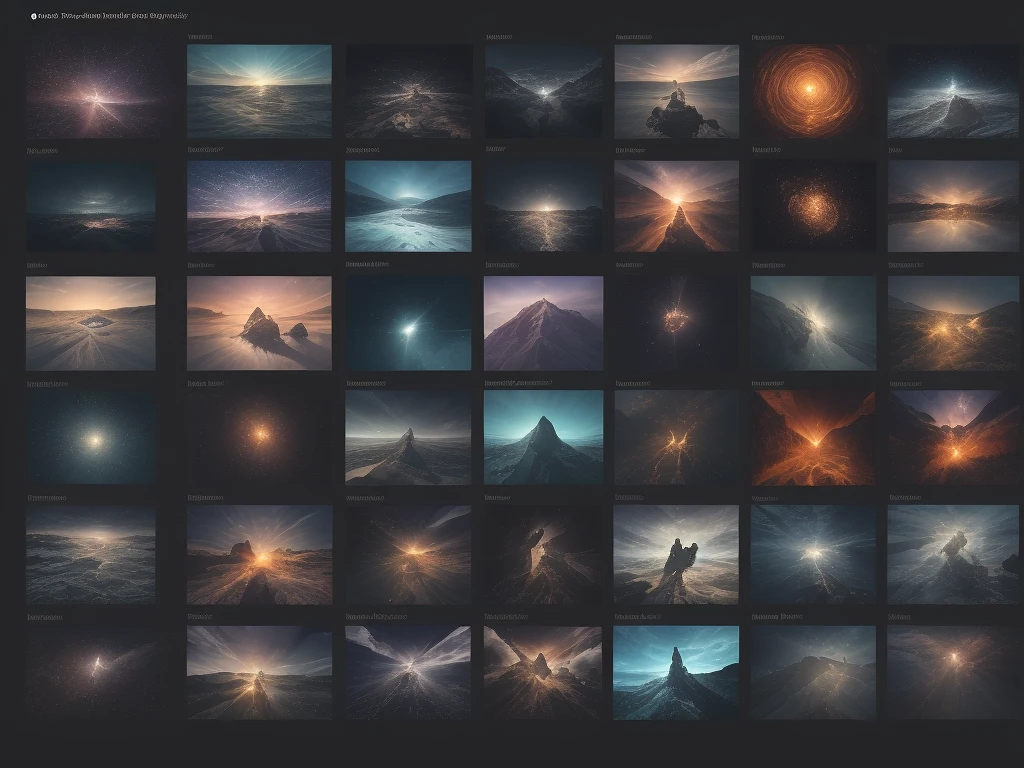Open the orange spiral rings thumbnail
This screenshot has height=768, width=1024.
pos(806,91)
